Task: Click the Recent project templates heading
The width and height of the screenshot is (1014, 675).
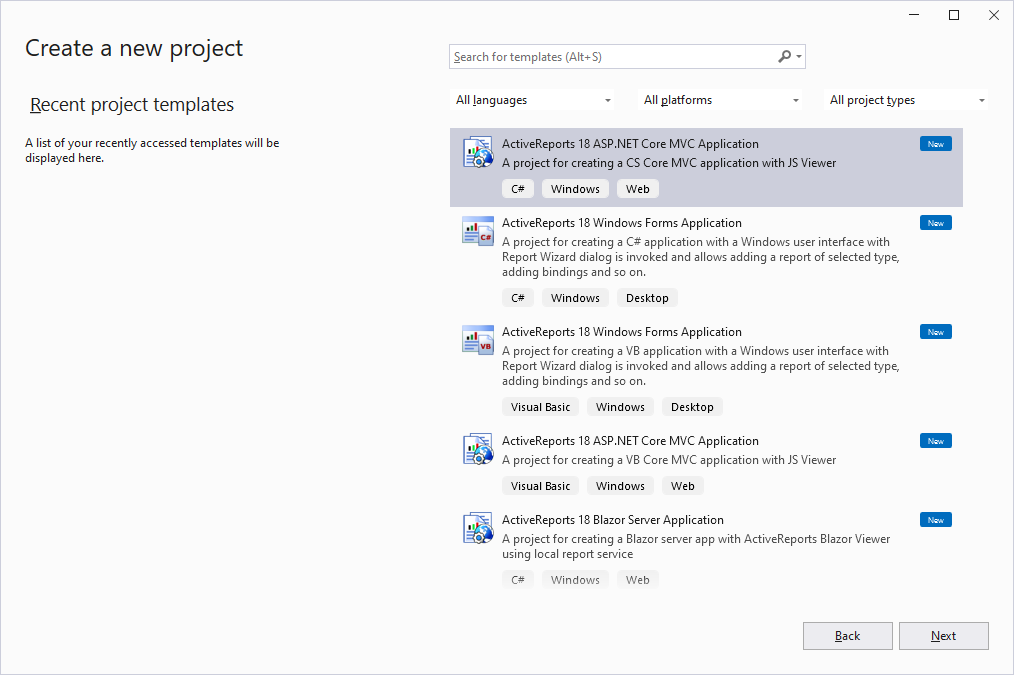Action: point(132,105)
